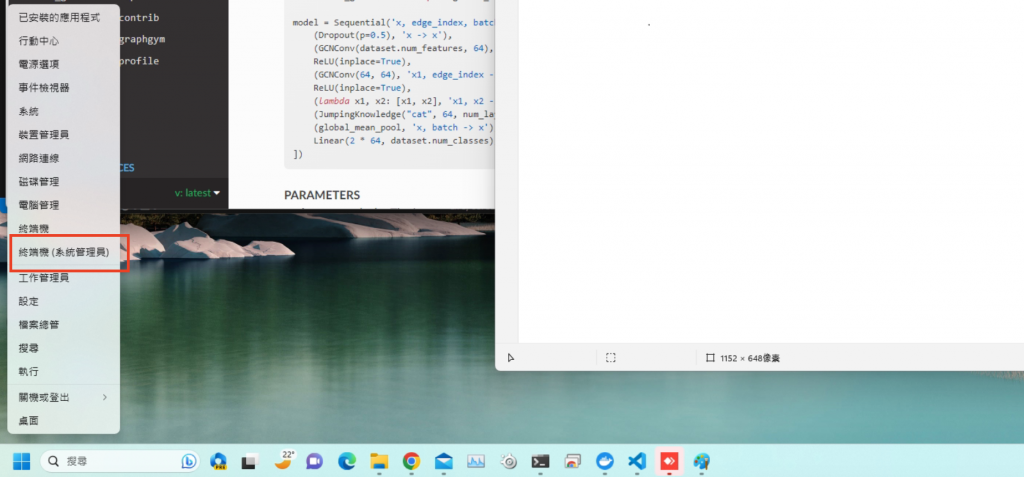The image size is (1024, 477).
Task: Open 裝置管理員 from the menu
Action: coord(63,135)
